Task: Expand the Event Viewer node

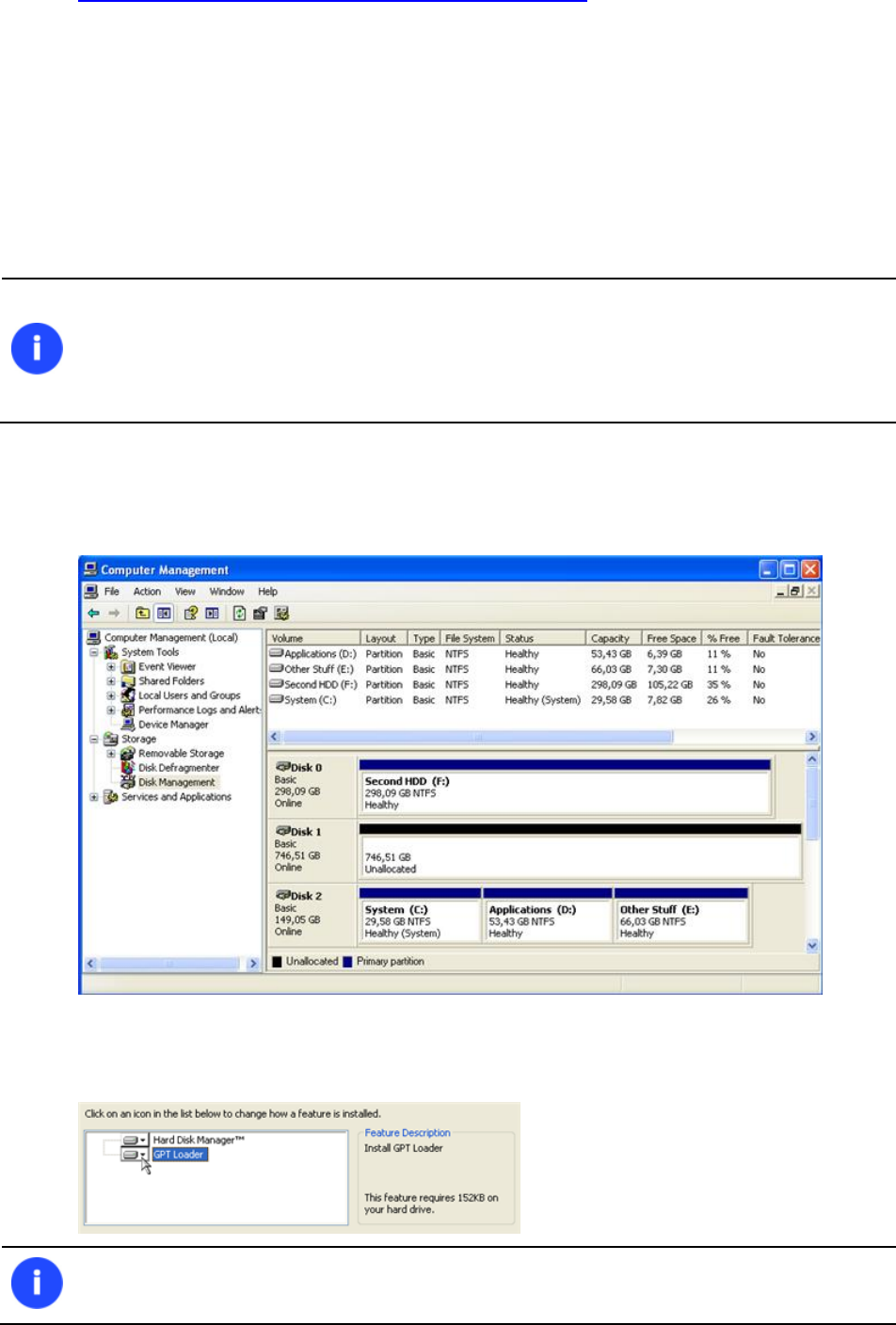Action: pyautogui.click(x=111, y=667)
